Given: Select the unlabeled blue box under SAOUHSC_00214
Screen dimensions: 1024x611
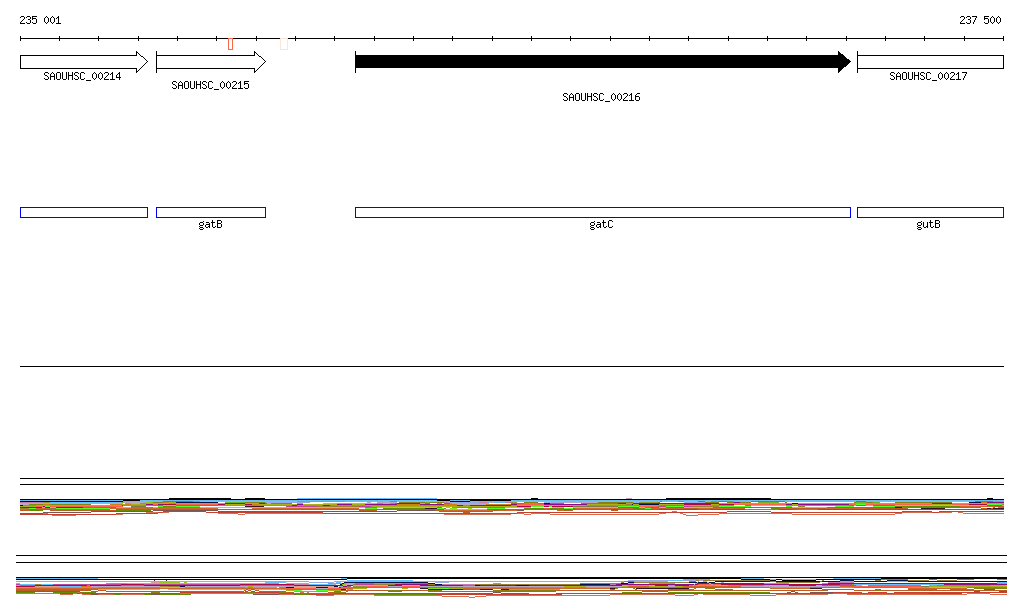Looking at the screenshot, I should (x=84, y=212).
